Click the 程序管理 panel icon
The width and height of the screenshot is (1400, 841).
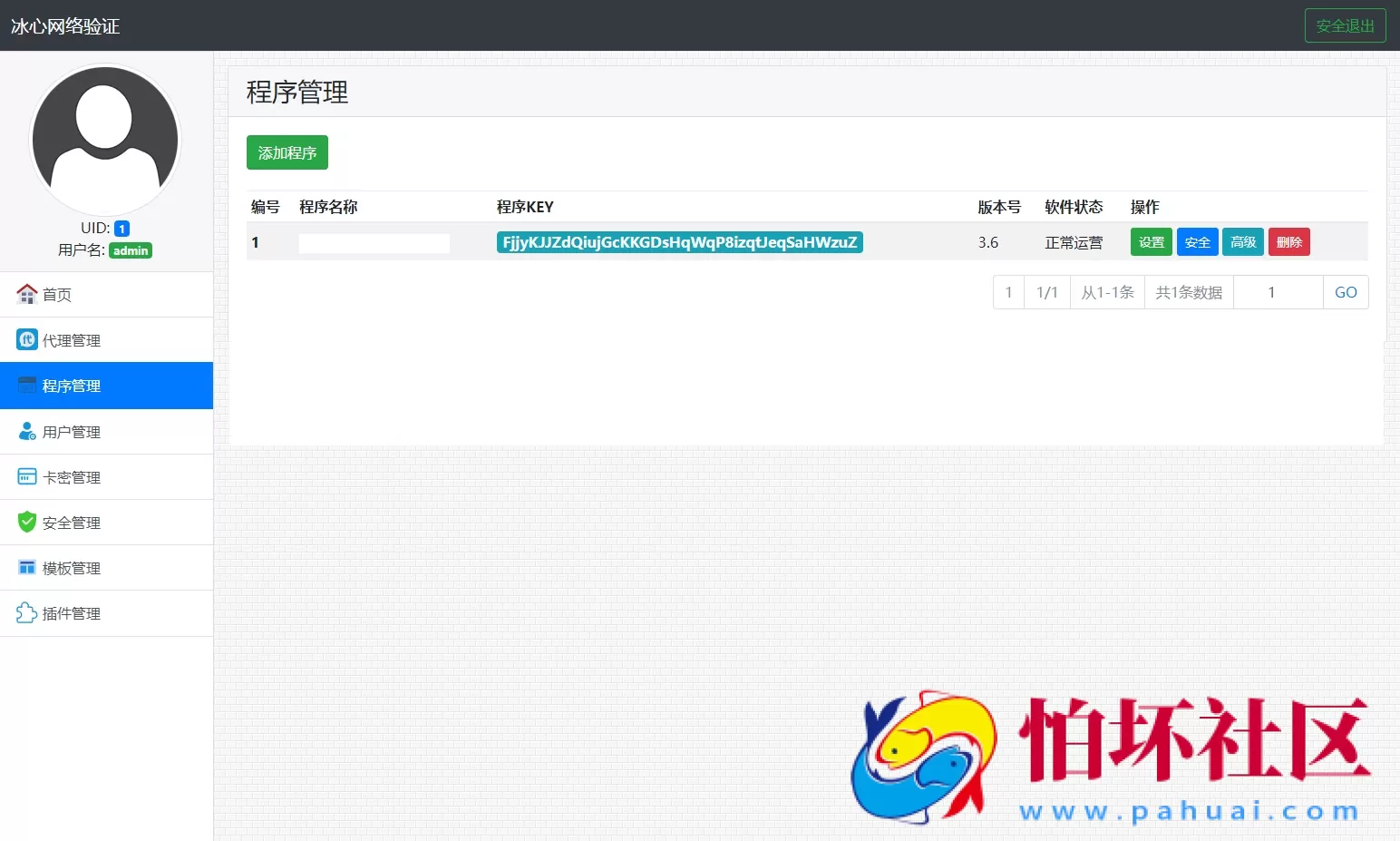pyautogui.click(x=26, y=385)
